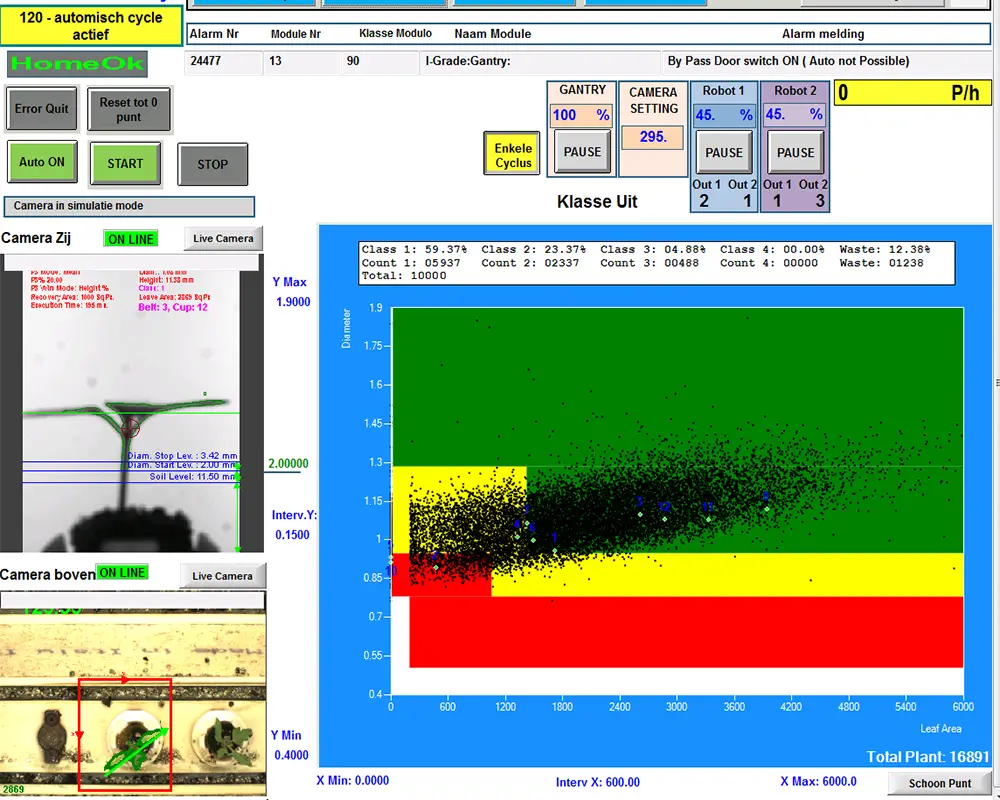Select the Robot 2 speed percentage field
The height and width of the screenshot is (800, 1000).
point(794,115)
